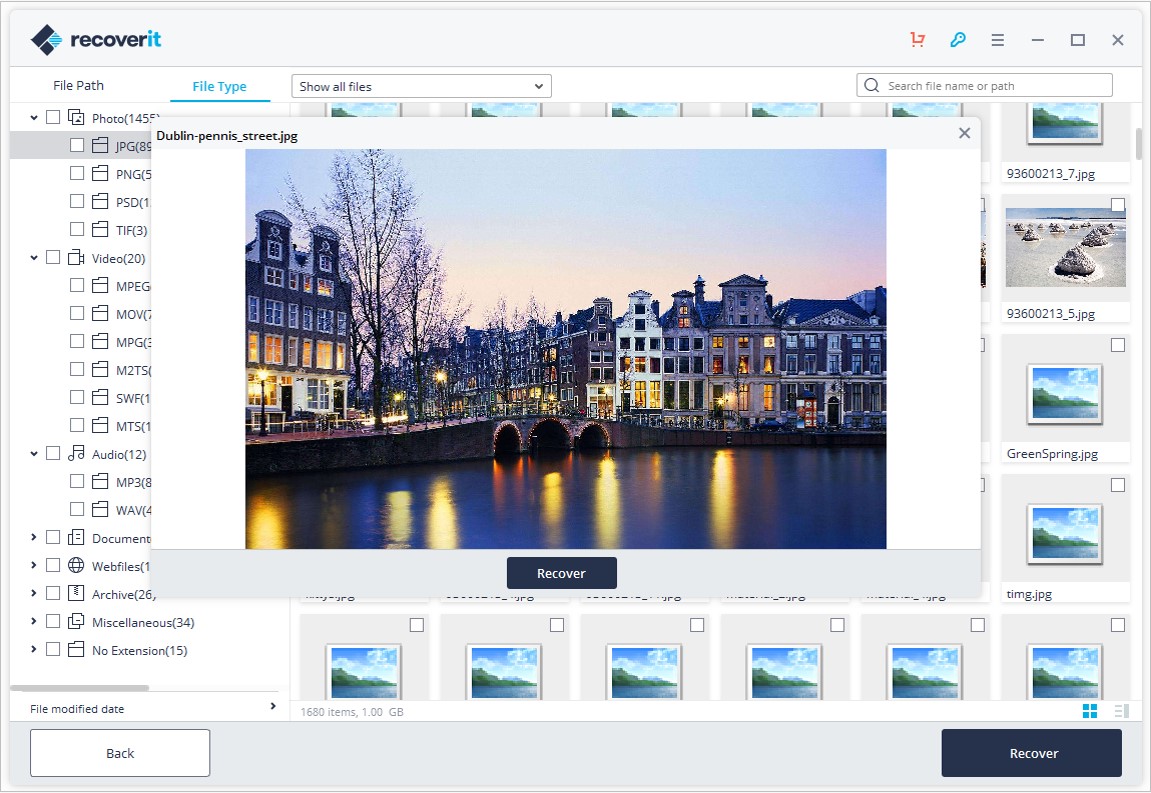The height and width of the screenshot is (793, 1151).
Task: Click the TIF folder icon
Action: [x=101, y=229]
